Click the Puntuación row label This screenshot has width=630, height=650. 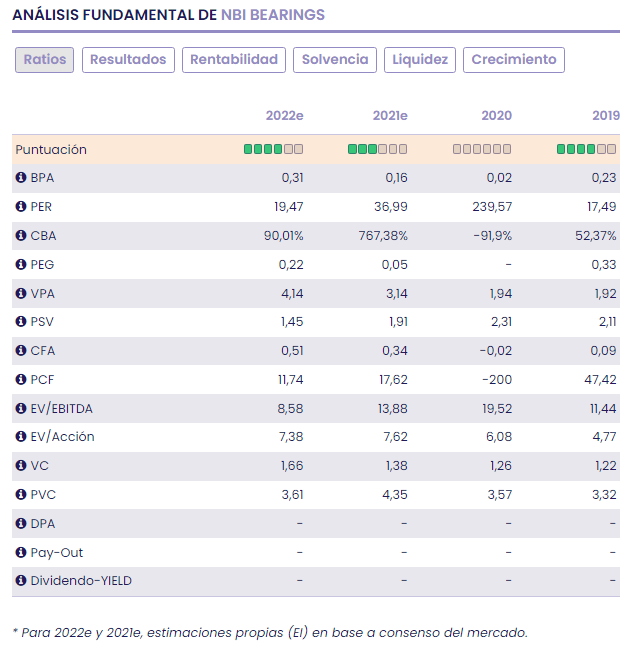point(51,150)
